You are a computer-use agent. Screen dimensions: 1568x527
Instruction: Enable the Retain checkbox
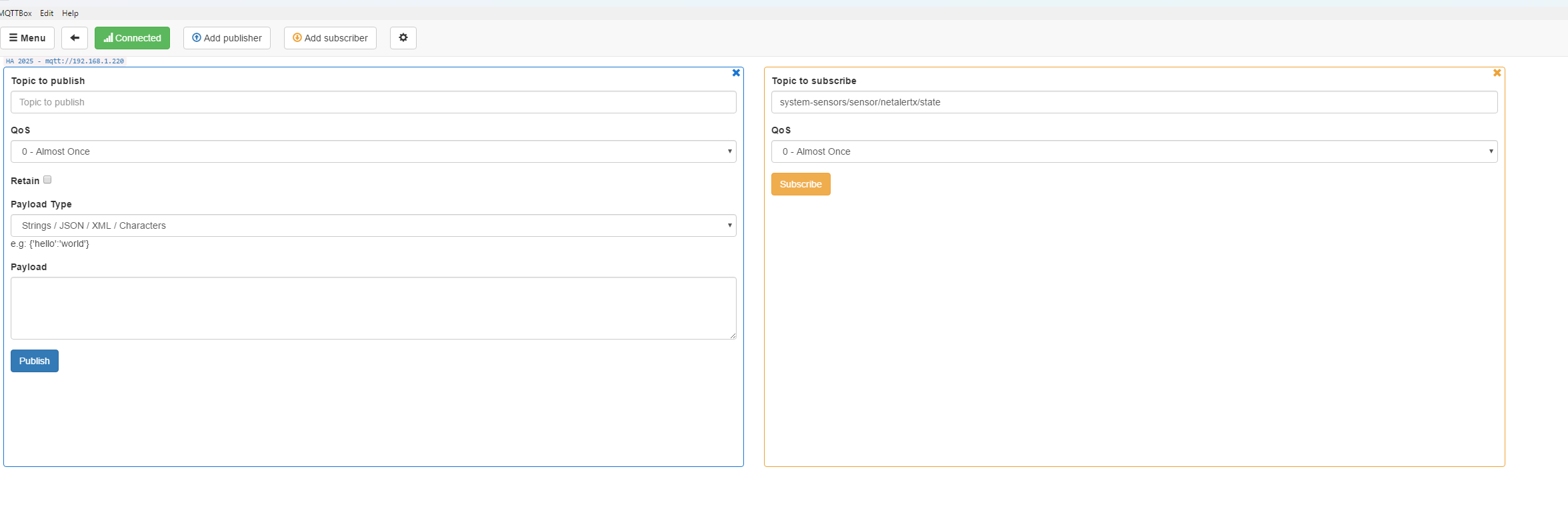[x=47, y=180]
